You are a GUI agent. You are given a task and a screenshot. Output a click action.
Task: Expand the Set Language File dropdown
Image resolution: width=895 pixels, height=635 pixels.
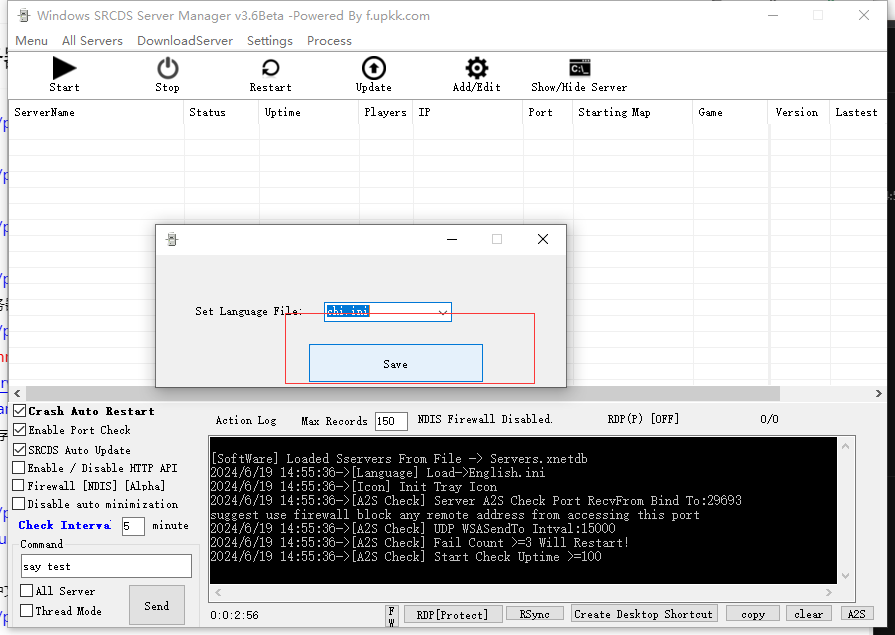[442, 312]
